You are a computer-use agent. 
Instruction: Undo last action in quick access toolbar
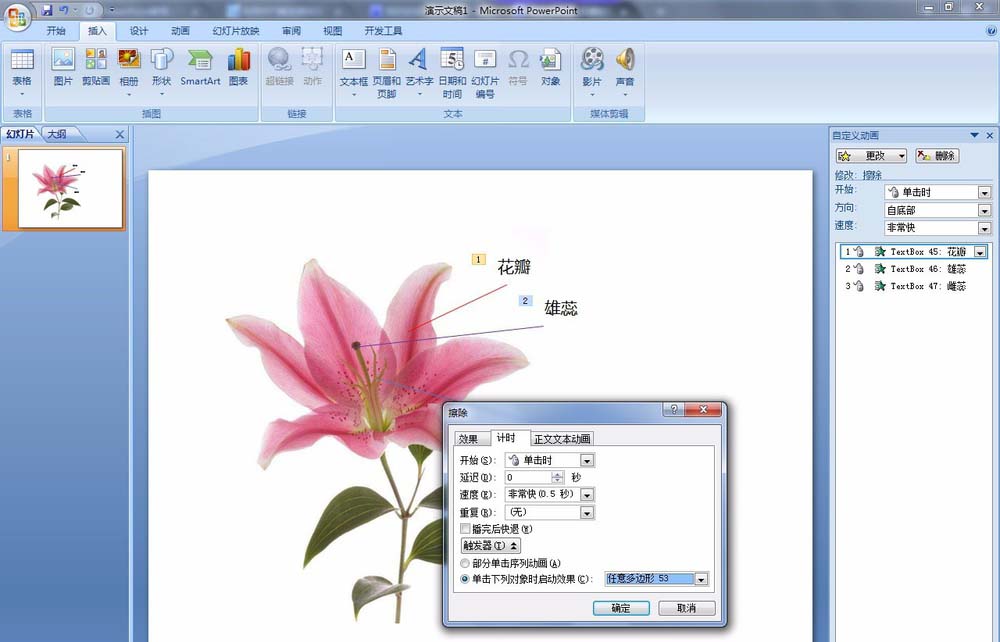click(64, 10)
